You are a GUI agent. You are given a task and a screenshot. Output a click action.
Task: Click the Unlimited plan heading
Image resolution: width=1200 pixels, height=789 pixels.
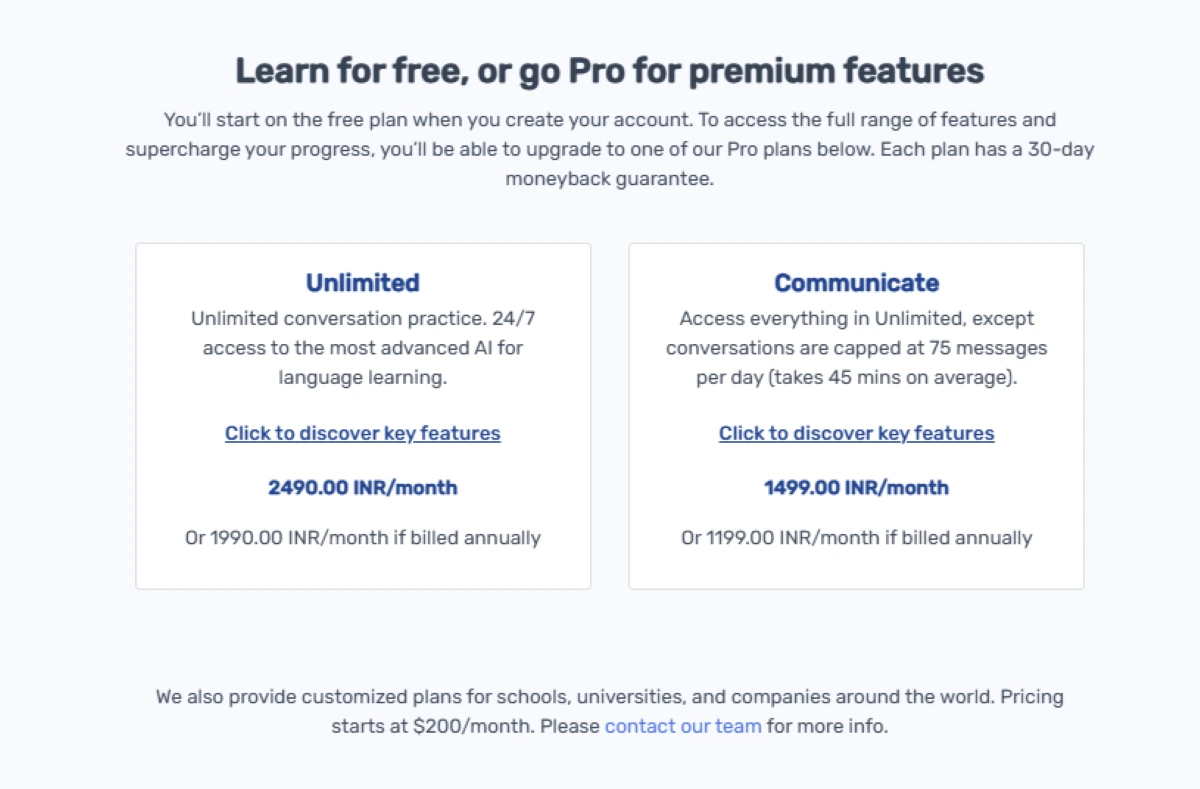[x=362, y=283]
